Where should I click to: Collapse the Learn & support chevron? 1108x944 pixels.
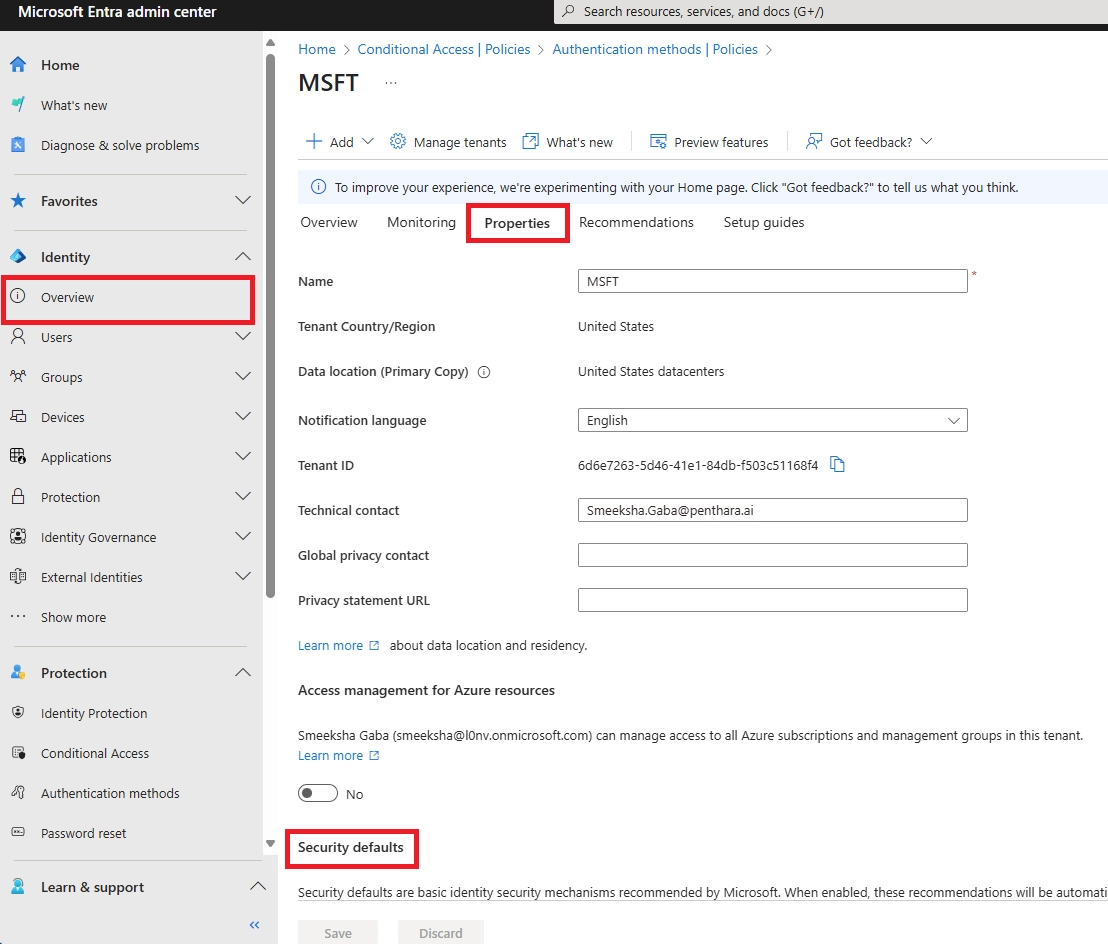258,885
